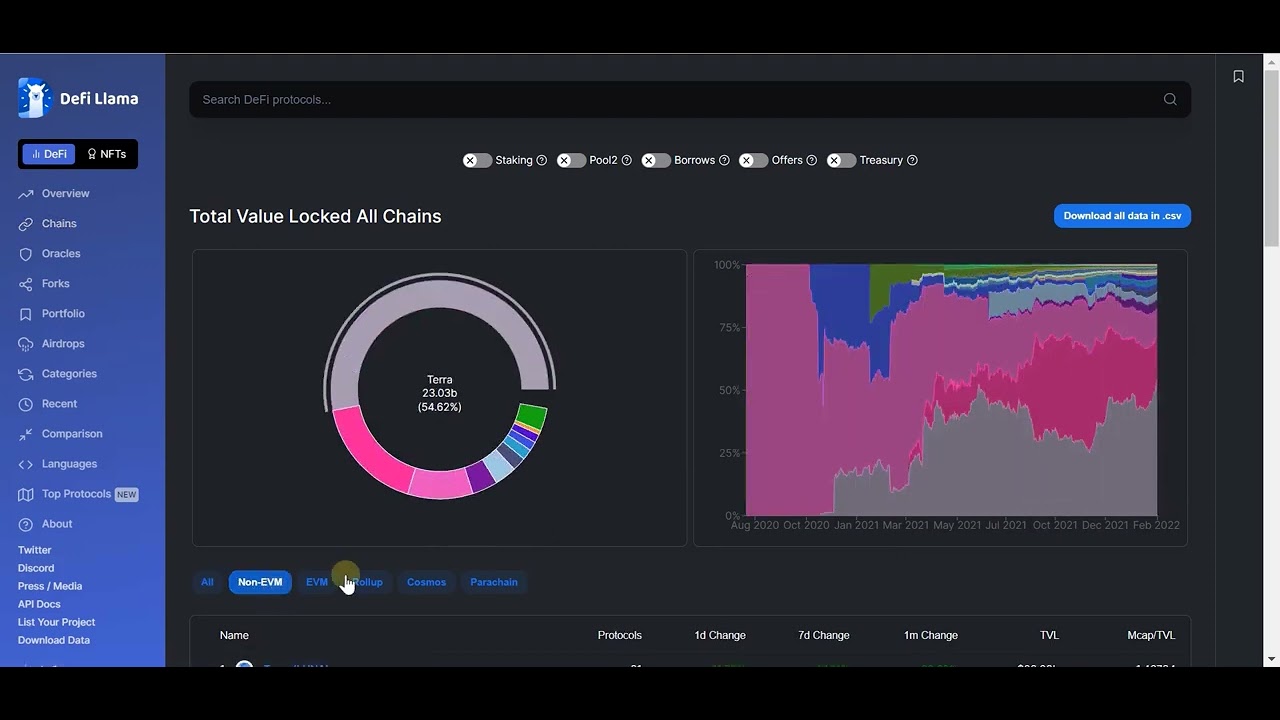Click the Borrows info question icon
Image resolution: width=1280 pixels, height=720 pixels.
point(724,160)
